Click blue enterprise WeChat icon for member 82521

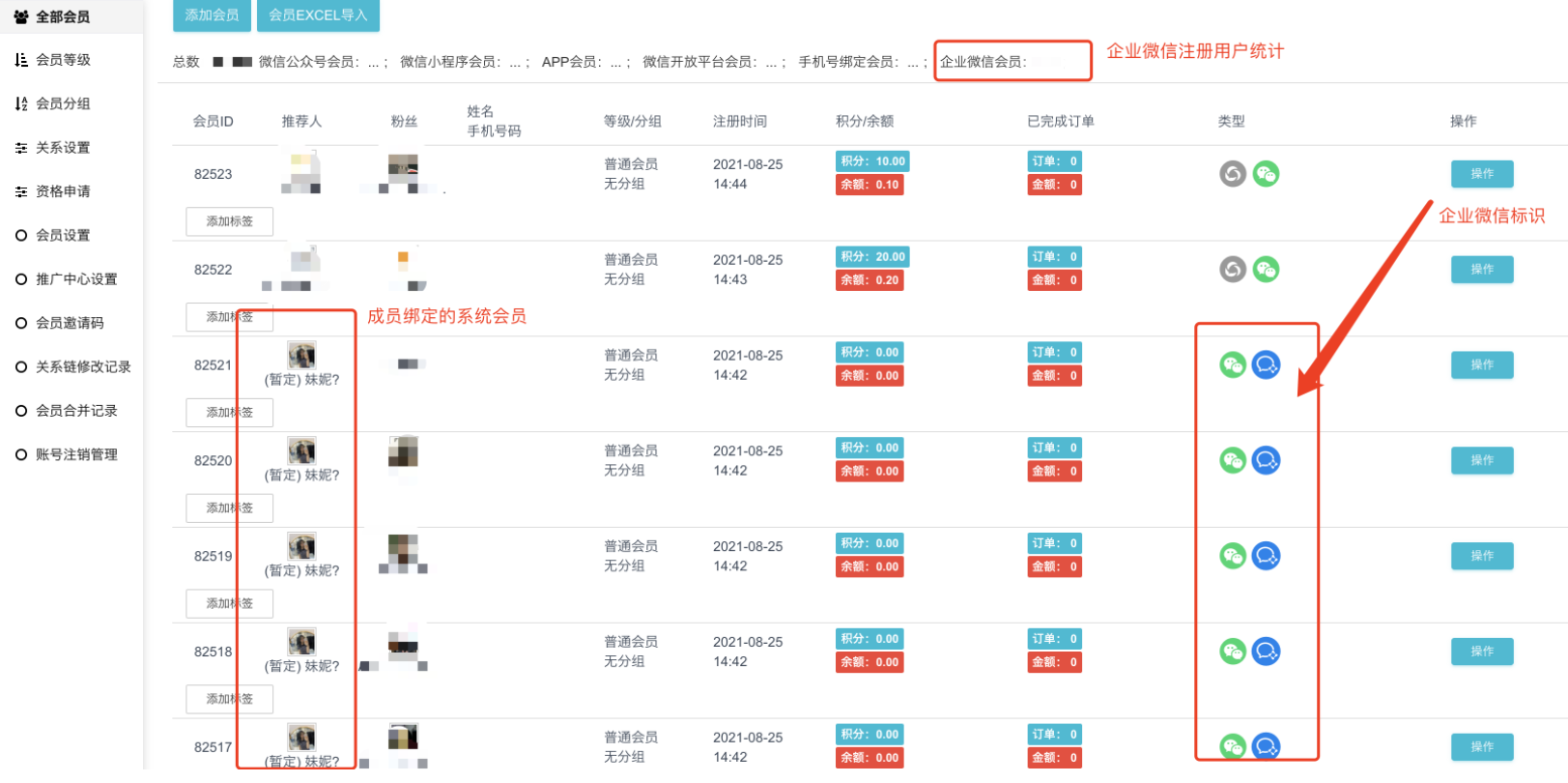point(1266,364)
